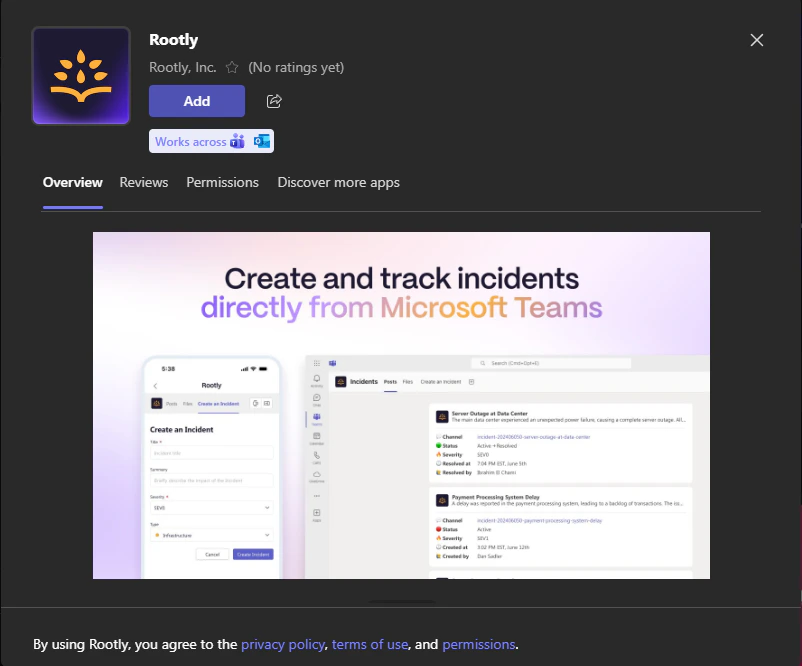The width and height of the screenshot is (802, 666).
Task: Switch to the Overview tab
Action: (x=72, y=182)
